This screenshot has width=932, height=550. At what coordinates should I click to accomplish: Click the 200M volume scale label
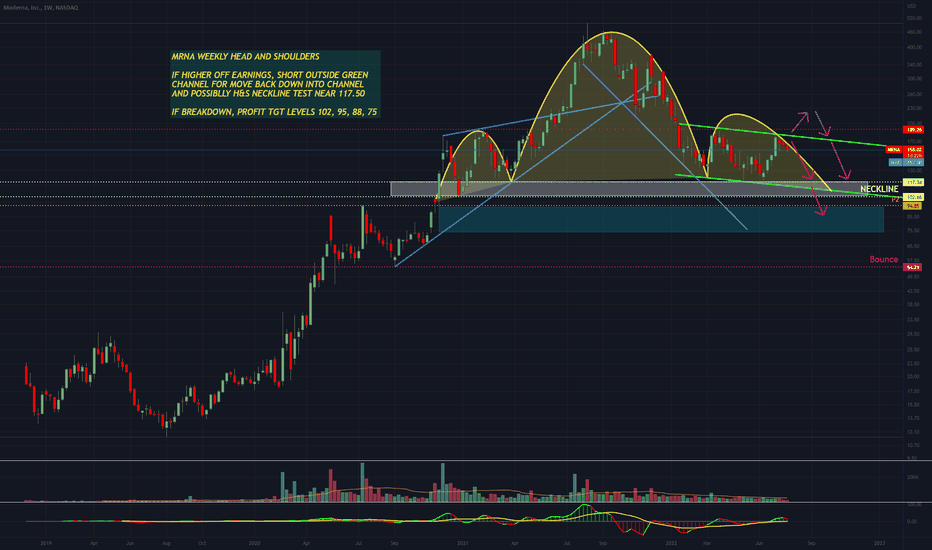point(912,477)
